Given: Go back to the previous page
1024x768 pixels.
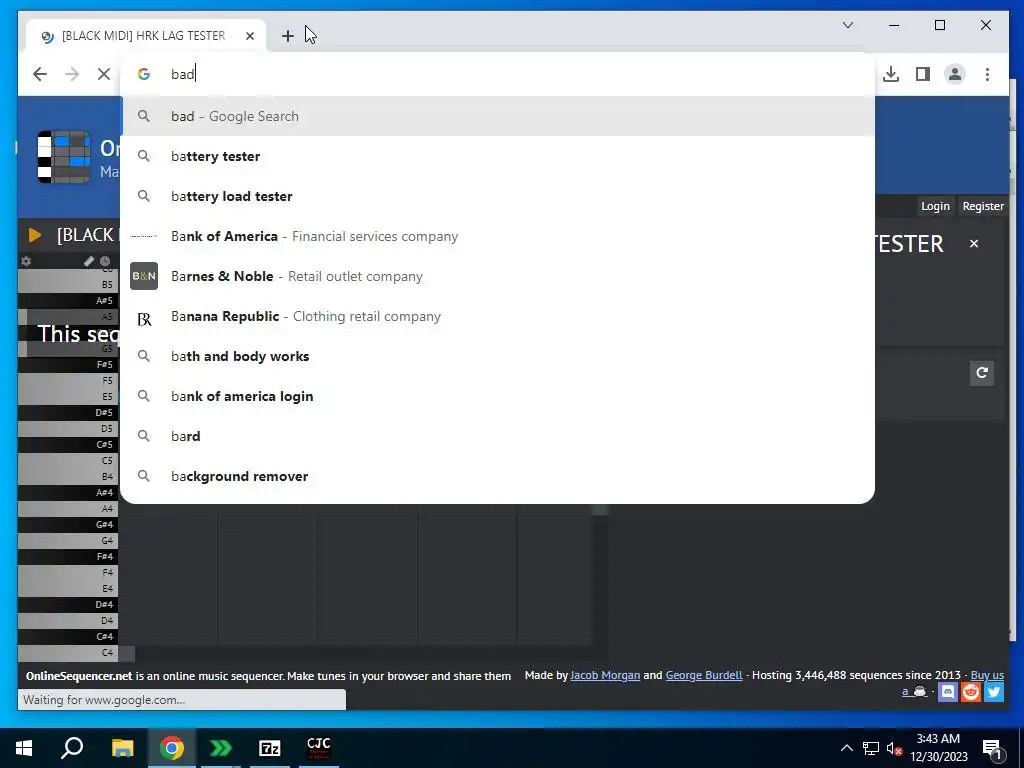Looking at the screenshot, I should [x=40, y=74].
